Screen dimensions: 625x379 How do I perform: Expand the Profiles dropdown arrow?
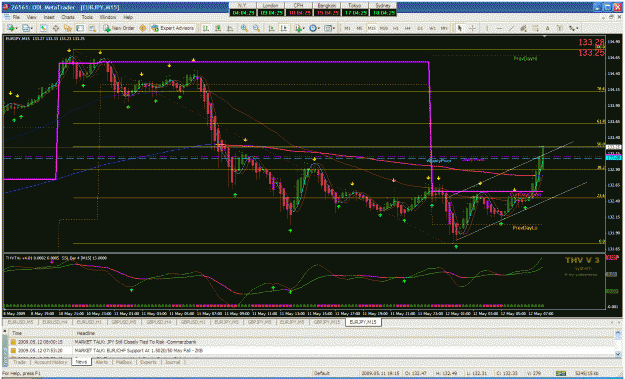pyautogui.click(x=32, y=28)
